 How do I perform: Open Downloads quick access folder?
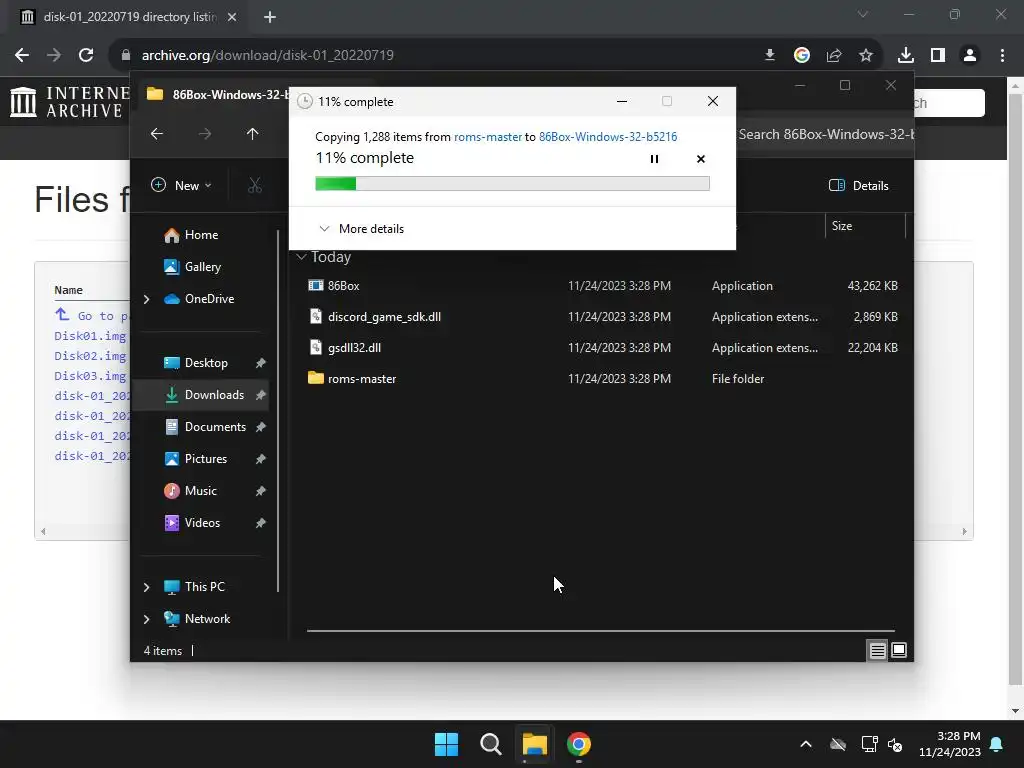pos(204,394)
